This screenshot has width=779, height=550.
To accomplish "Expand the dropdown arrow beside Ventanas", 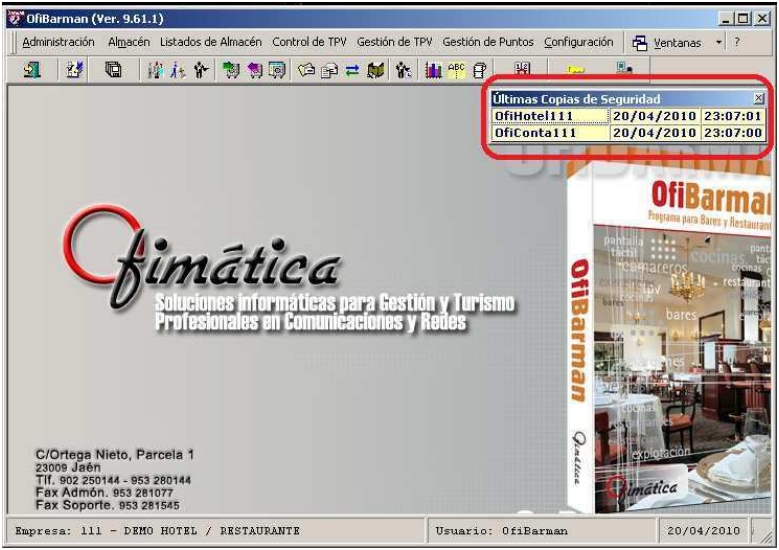I will [718, 43].
